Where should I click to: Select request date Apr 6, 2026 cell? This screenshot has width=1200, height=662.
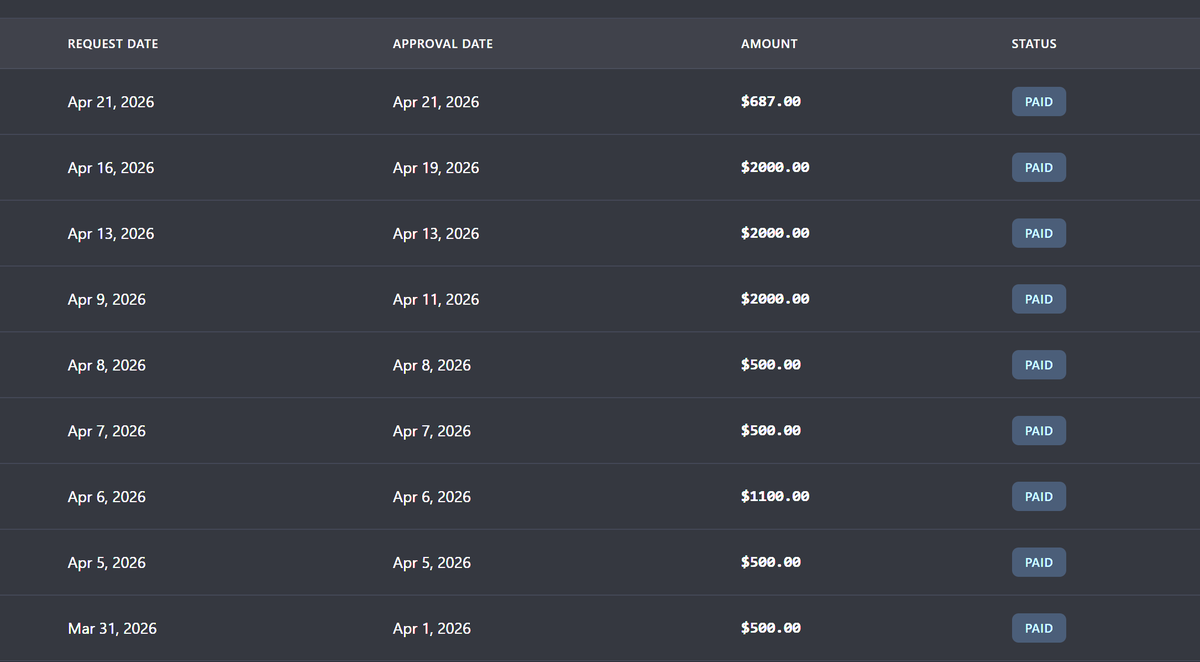click(x=107, y=497)
